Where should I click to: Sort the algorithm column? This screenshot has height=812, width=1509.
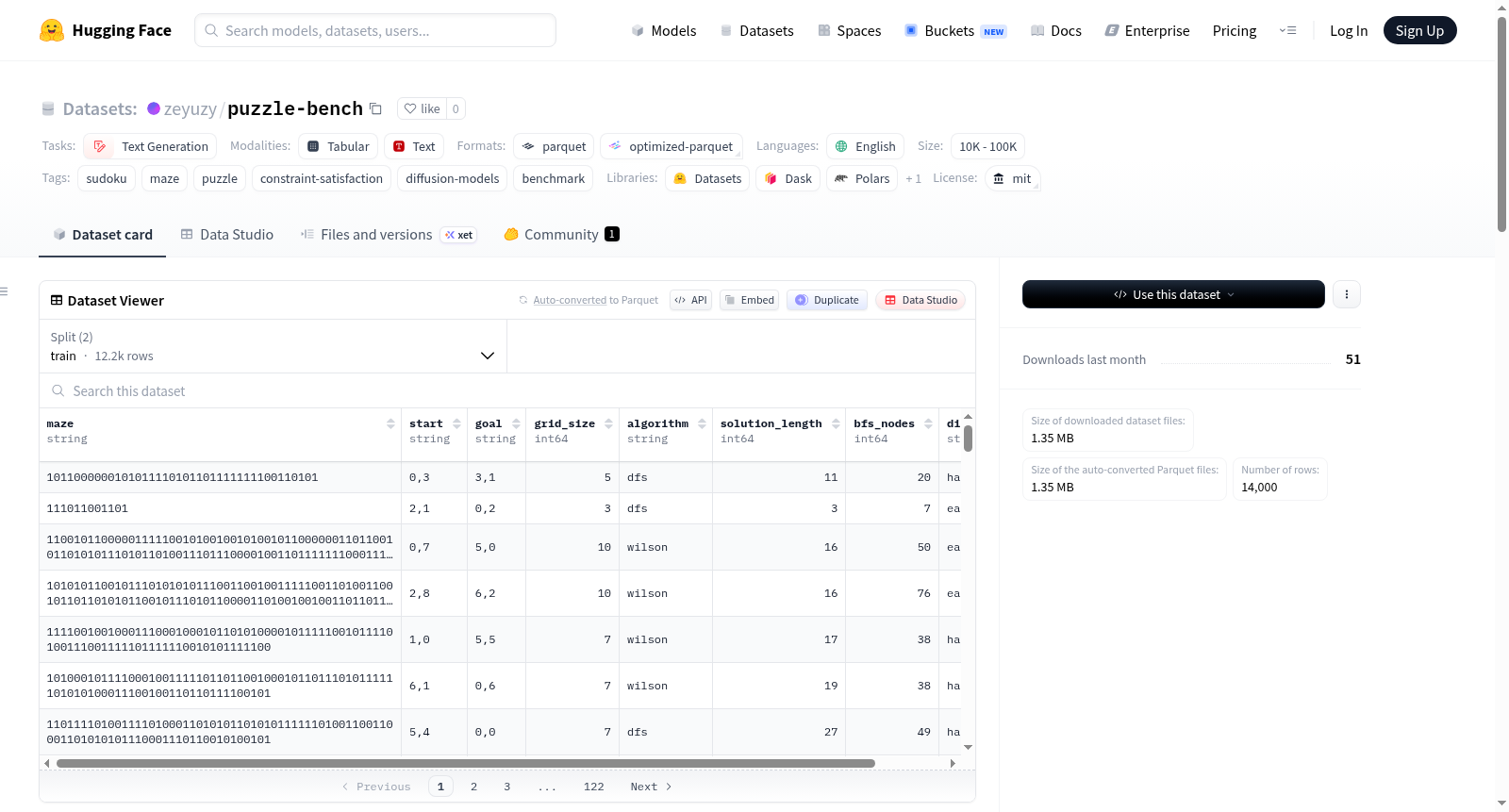702,424
